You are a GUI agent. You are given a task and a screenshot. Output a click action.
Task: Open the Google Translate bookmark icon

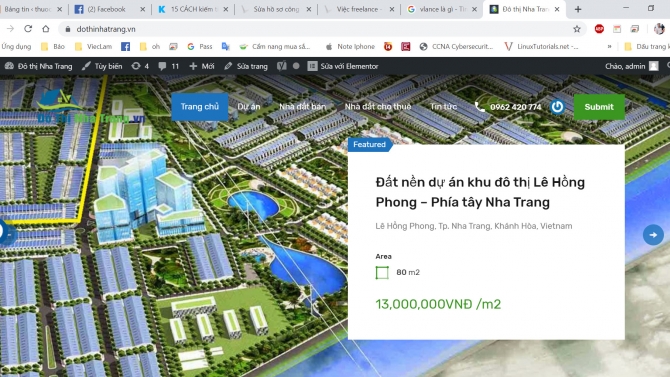(226, 47)
